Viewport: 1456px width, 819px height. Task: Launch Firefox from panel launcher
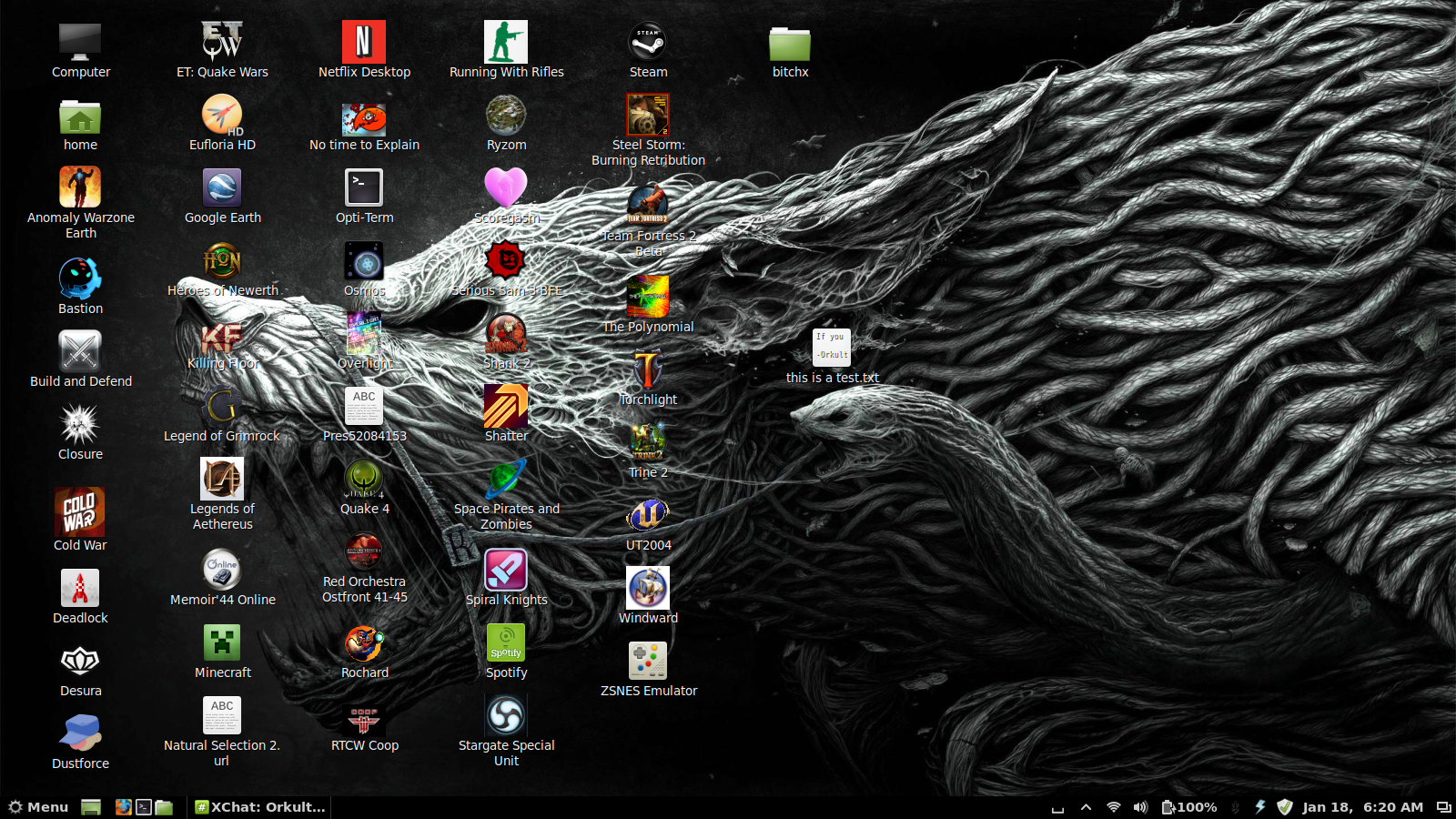tap(124, 807)
